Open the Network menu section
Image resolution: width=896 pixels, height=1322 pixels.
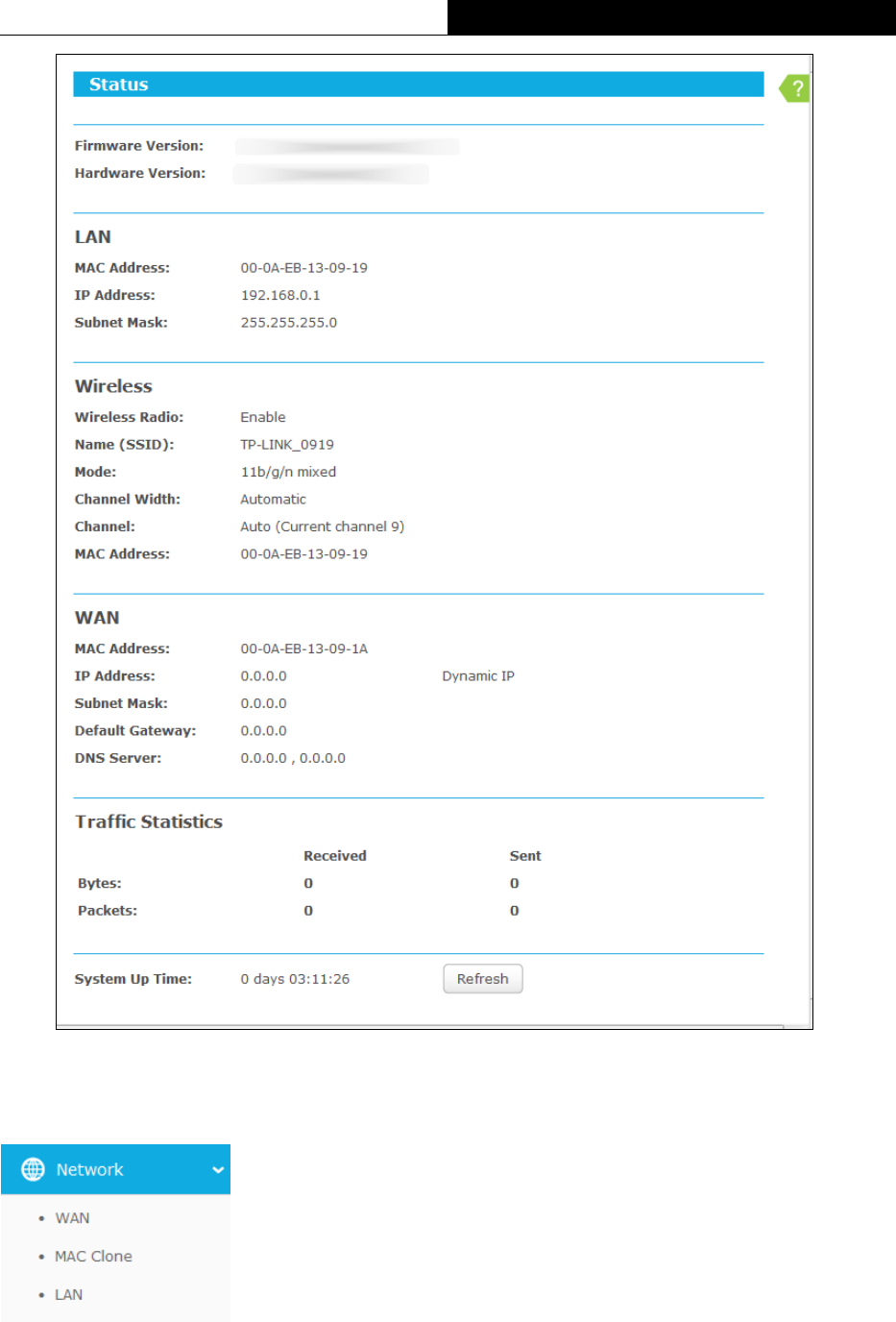[115, 1169]
